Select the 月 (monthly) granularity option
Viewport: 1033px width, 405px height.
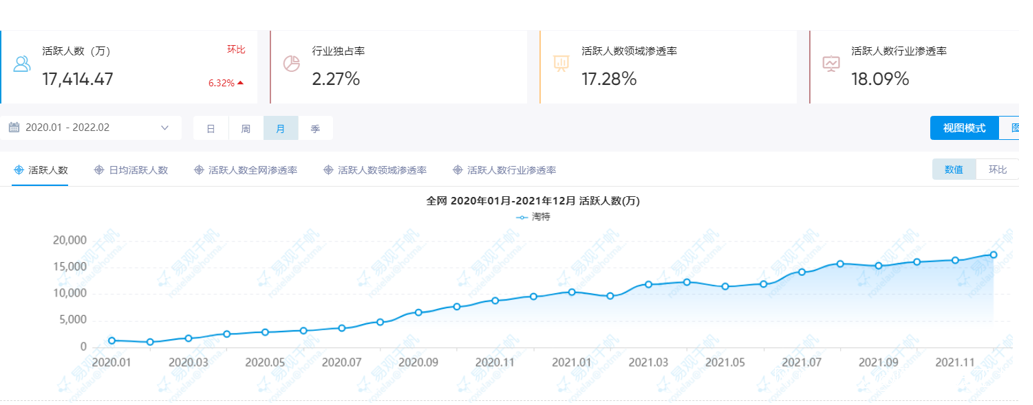[x=281, y=128]
